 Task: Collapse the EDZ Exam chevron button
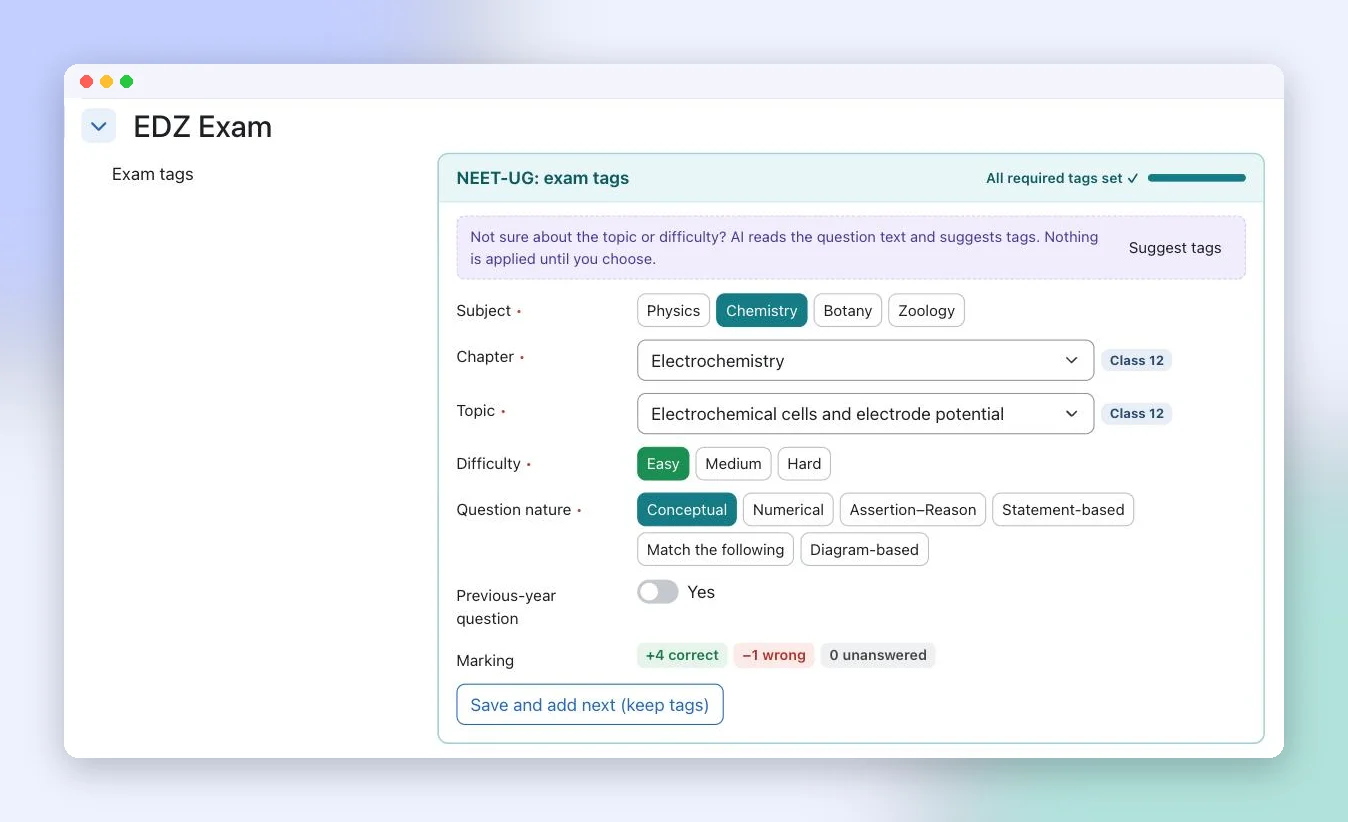(98, 127)
